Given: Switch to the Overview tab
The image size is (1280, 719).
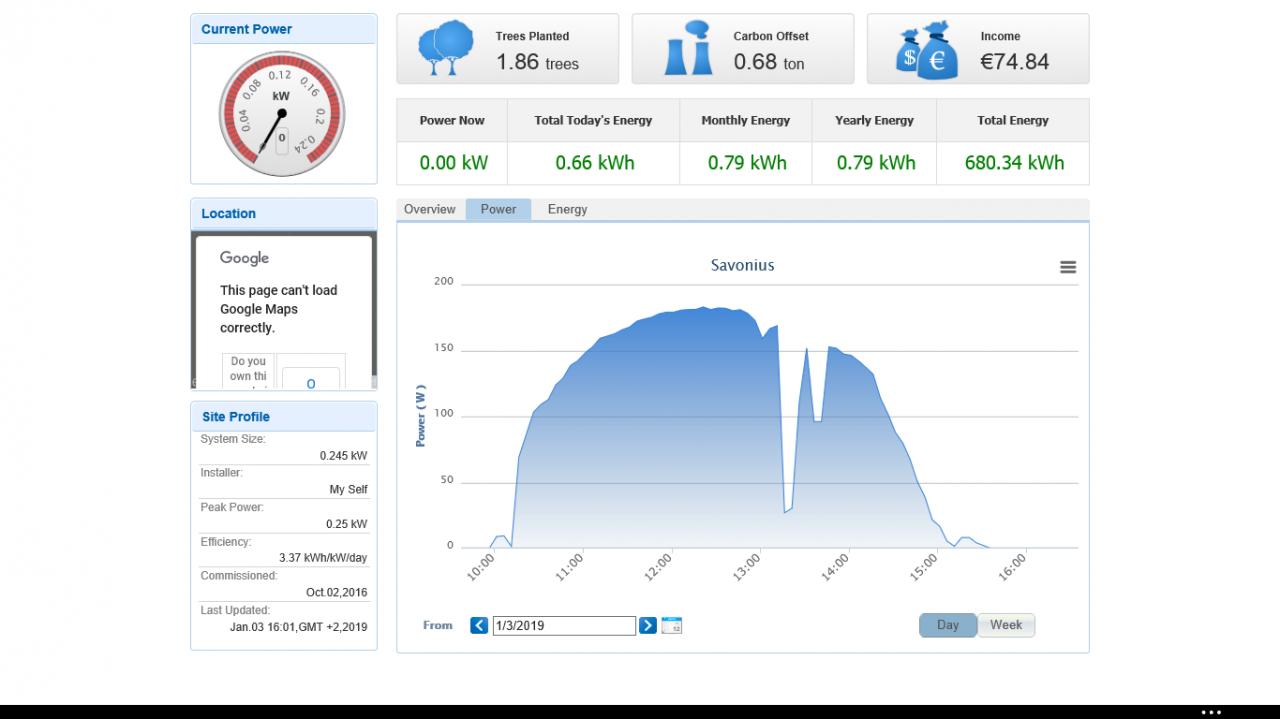Looking at the screenshot, I should coord(430,209).
